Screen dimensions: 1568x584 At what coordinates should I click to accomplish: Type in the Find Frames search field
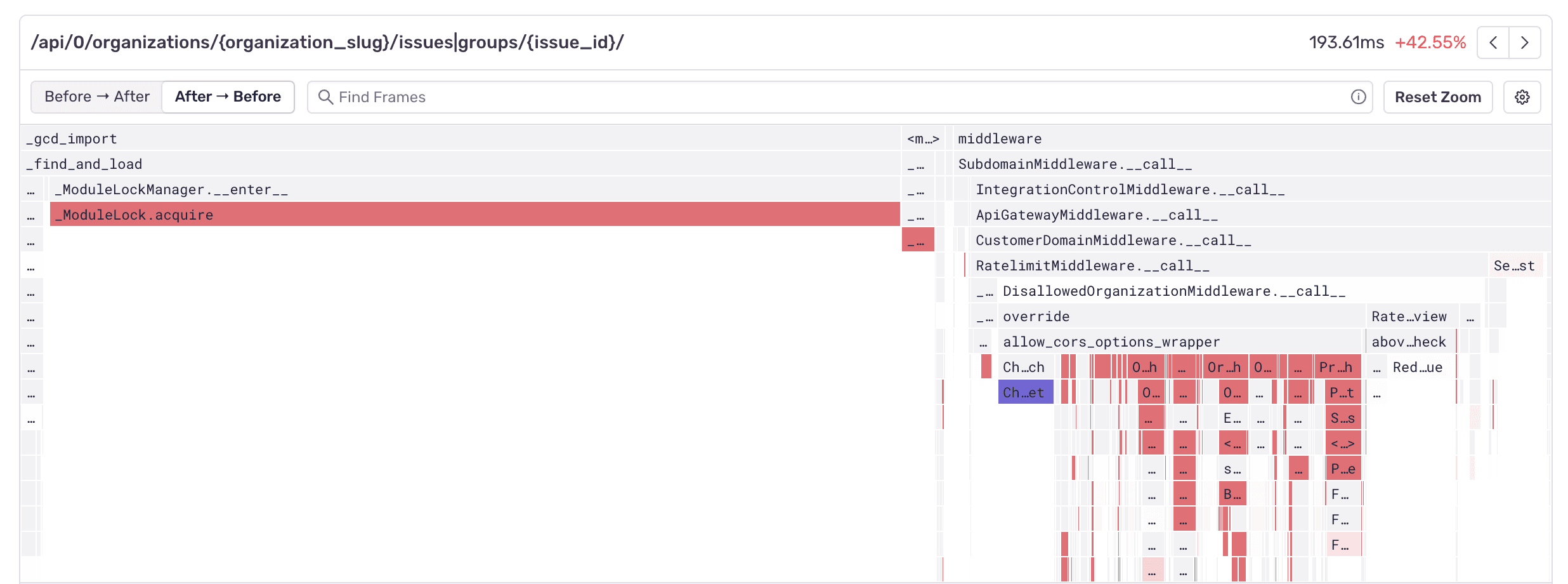pyautogui.click(x=825, y=97)
